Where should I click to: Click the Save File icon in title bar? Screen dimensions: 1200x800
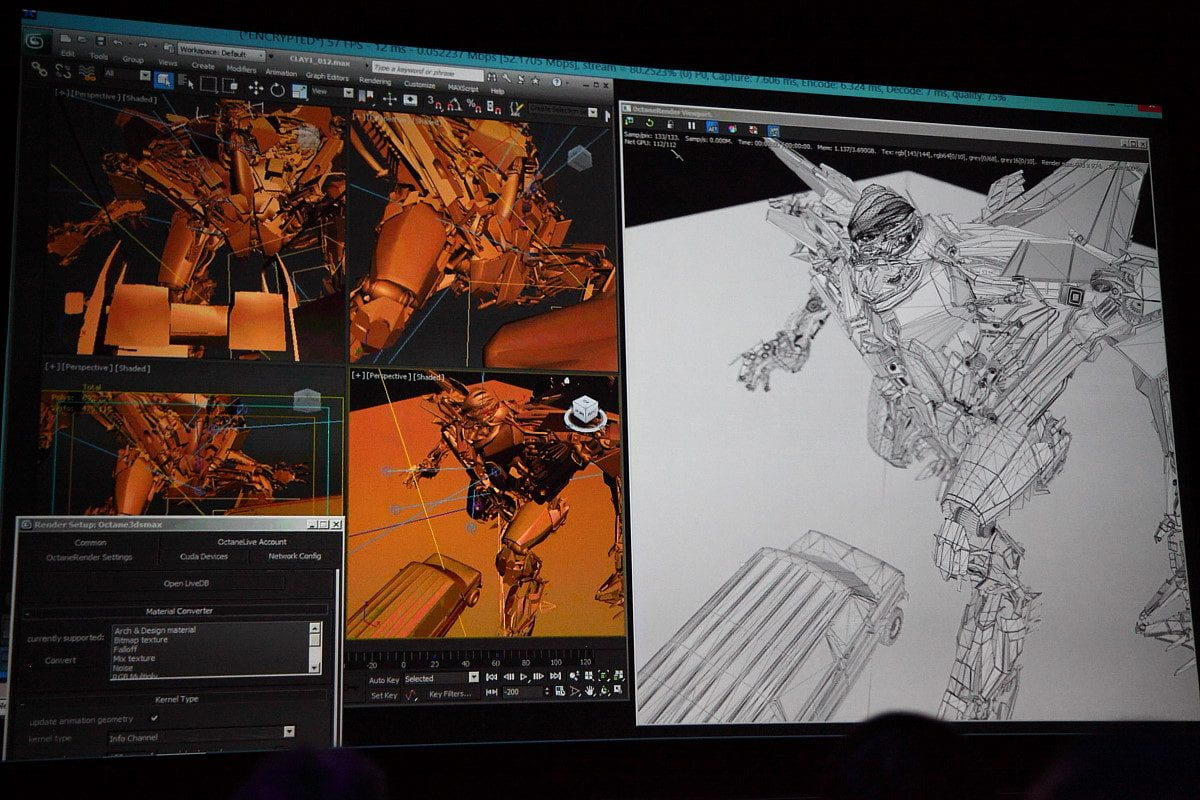(x=101, y=41)
